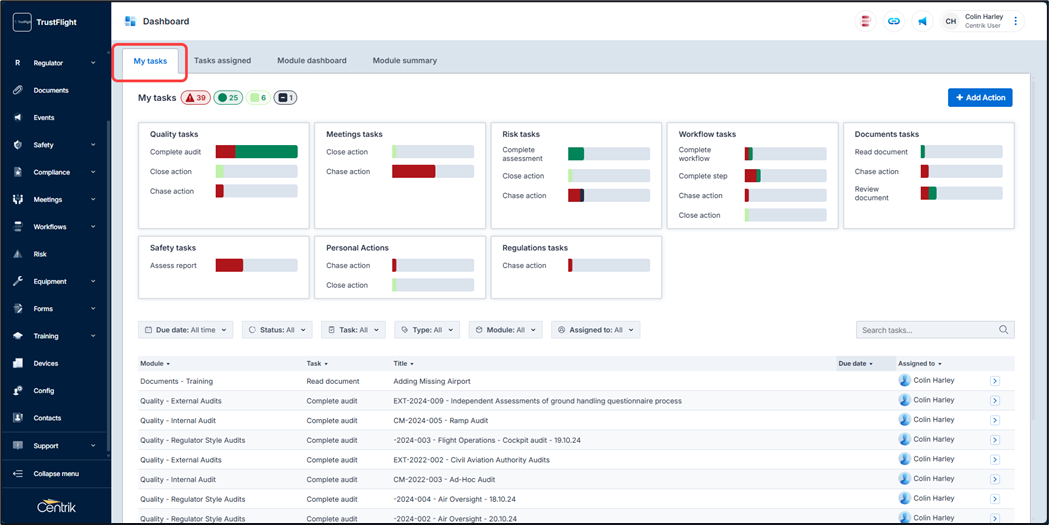Open the Type filter dropdown
This screenshot has height=525, width=1049.
[x=427, y=330]
